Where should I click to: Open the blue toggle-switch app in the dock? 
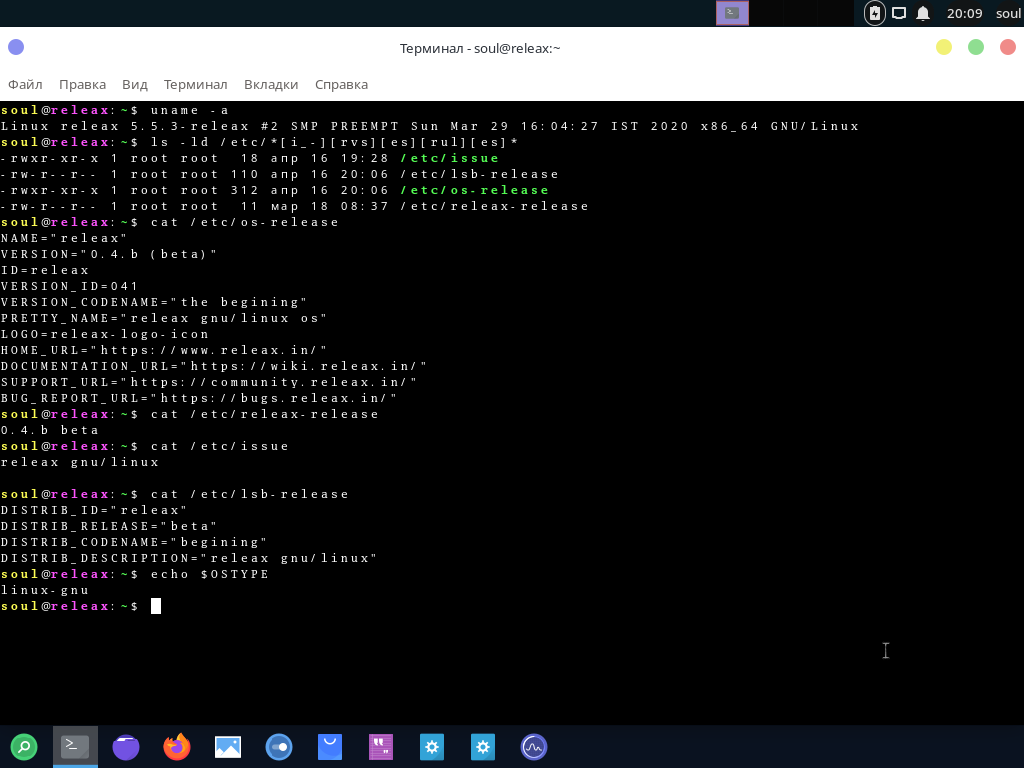[279, 746]
